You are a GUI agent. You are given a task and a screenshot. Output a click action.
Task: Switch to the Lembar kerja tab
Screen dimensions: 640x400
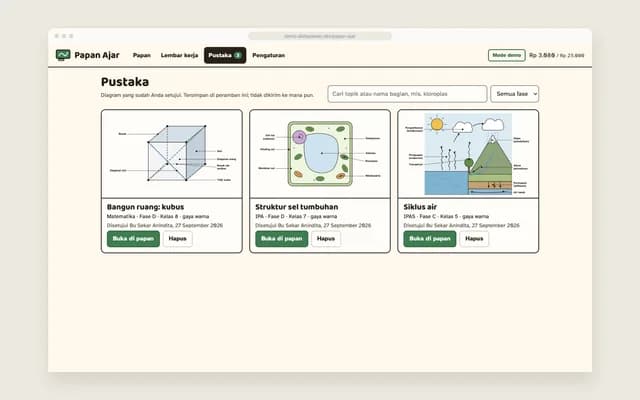pos(179,55)
